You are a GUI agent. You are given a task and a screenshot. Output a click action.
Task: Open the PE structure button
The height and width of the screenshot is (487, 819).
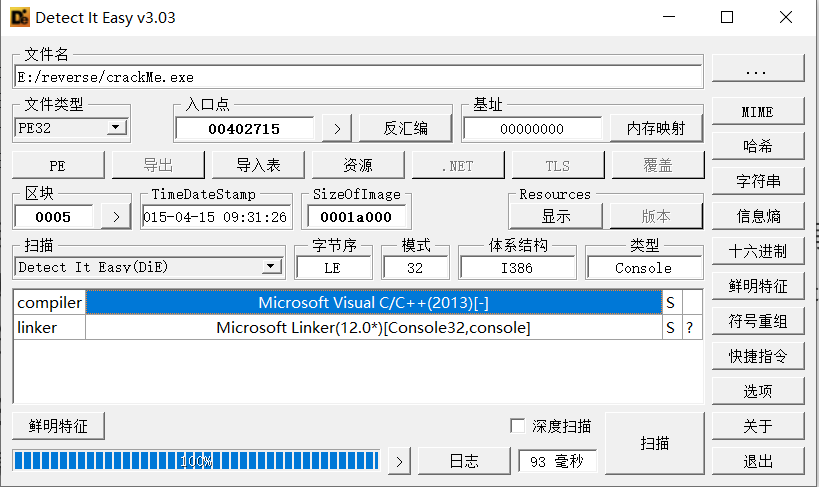click(58, 166)
